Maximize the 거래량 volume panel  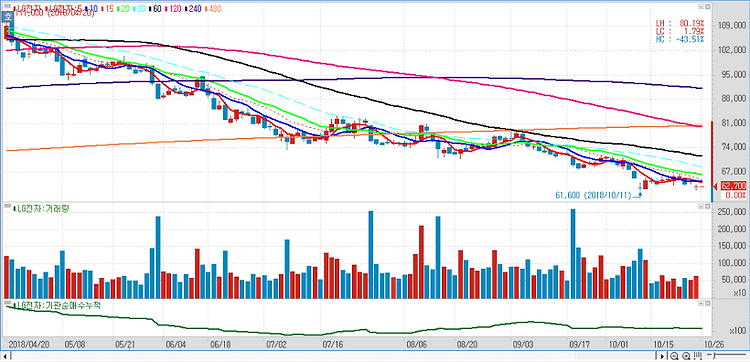707,206
